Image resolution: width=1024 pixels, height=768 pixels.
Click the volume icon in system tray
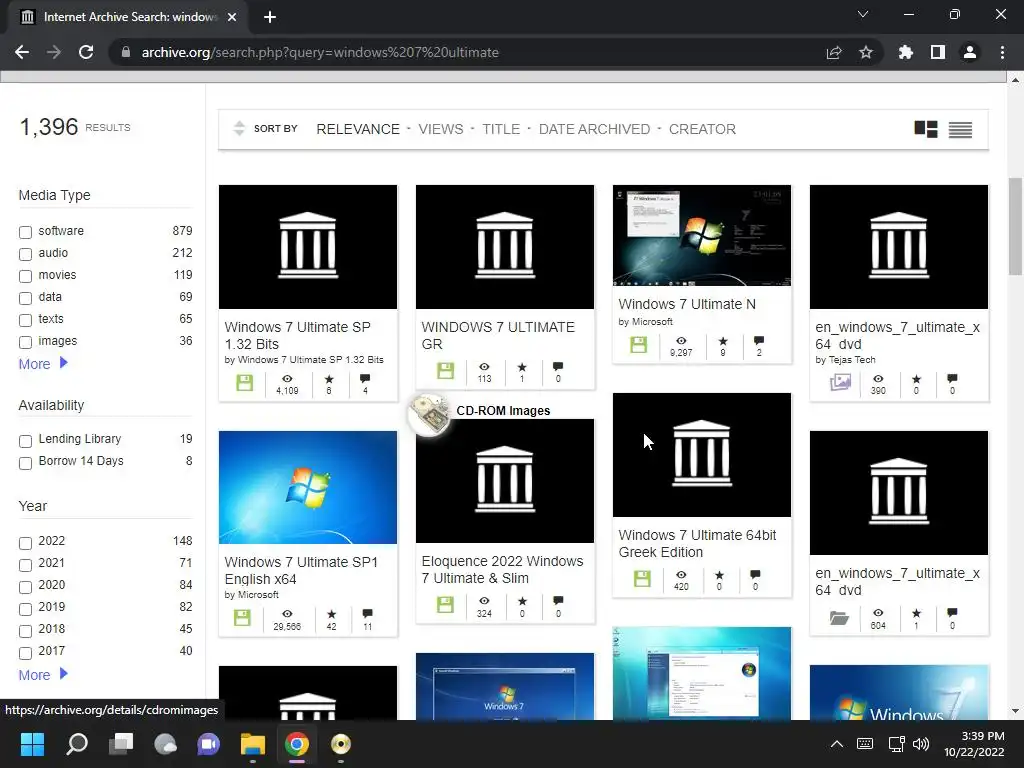point(921,744)
